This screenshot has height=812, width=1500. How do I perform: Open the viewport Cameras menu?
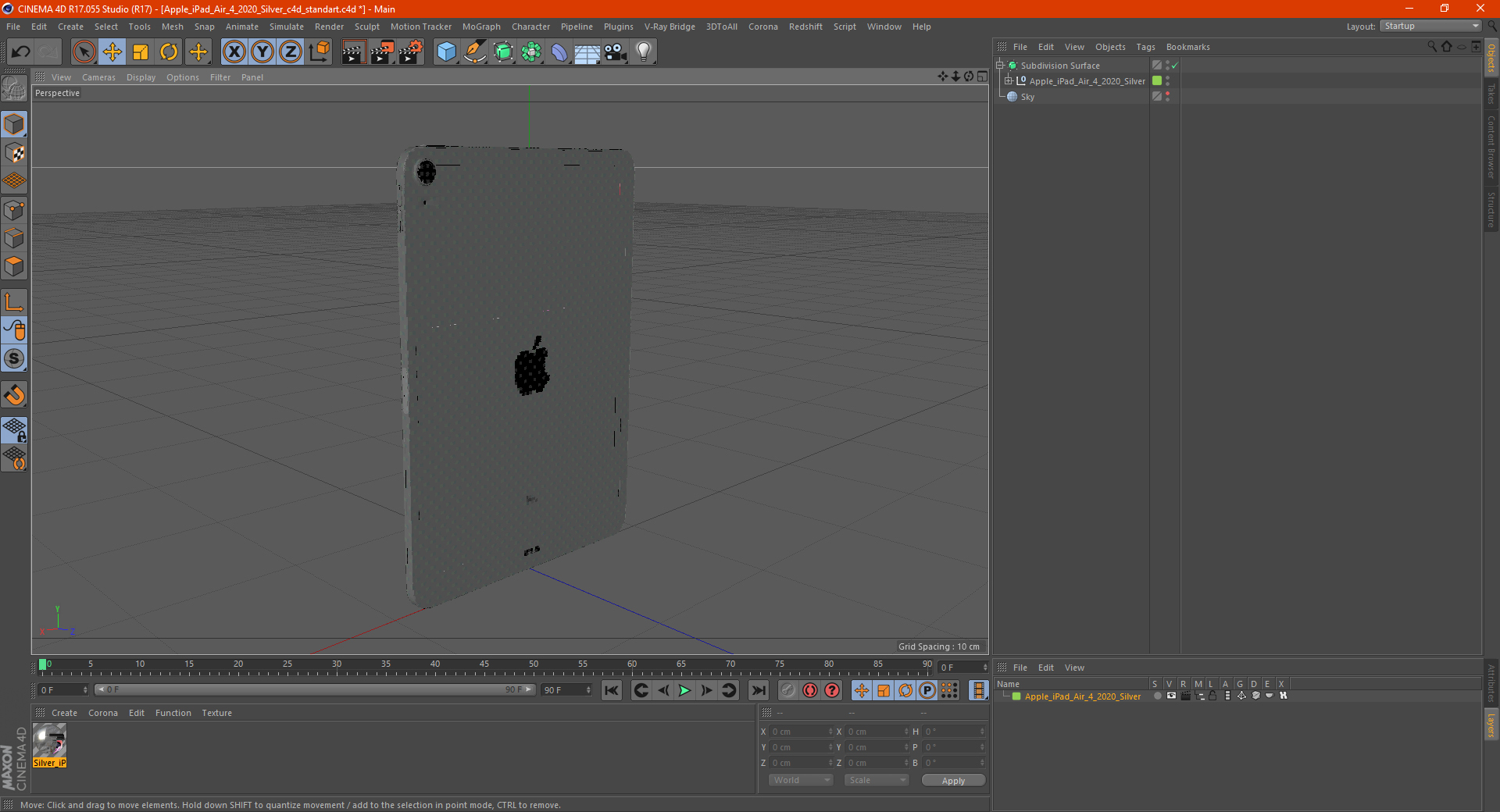pyautogui.click(x=98, y=77)
